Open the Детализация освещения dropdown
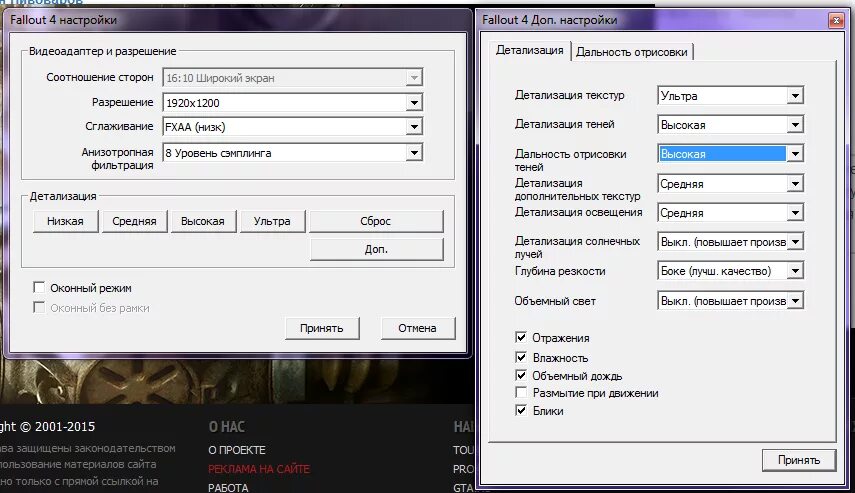 point(730,213)
